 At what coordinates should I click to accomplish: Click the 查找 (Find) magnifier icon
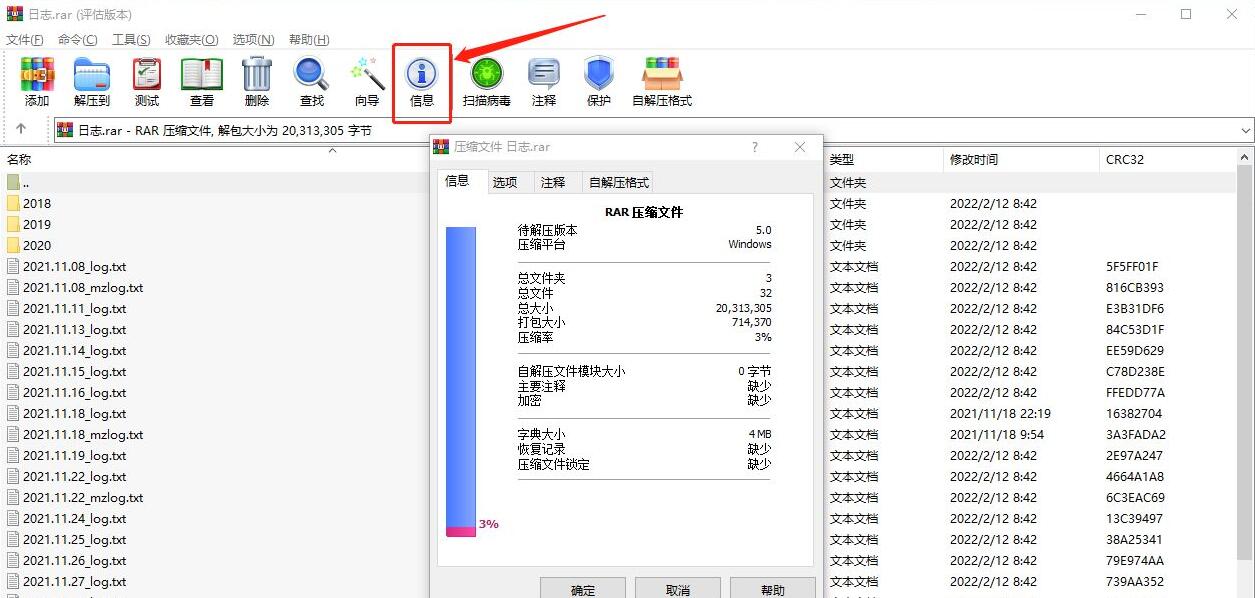pos(312,74)
